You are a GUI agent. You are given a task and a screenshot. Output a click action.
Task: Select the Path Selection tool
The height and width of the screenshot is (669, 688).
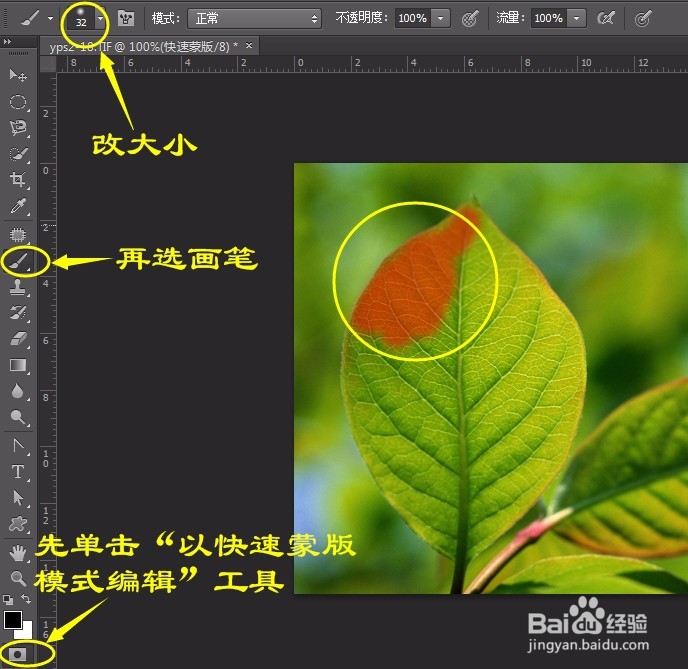pos(18,498)
